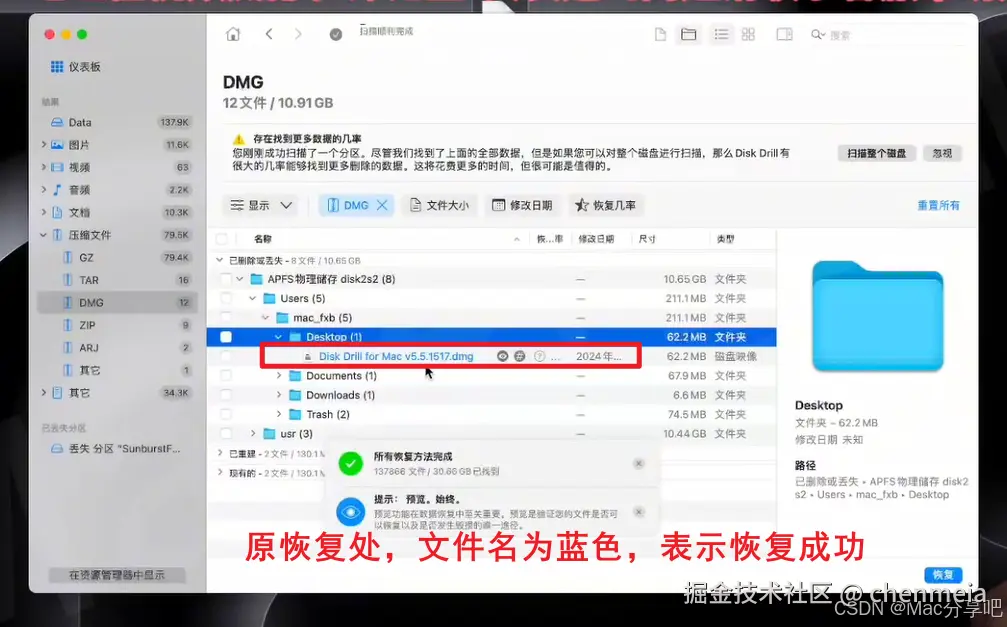The width and height of the screenshot is (1007, 627).
Task: Switch to grid view in the toolbar
Action: 748,33
